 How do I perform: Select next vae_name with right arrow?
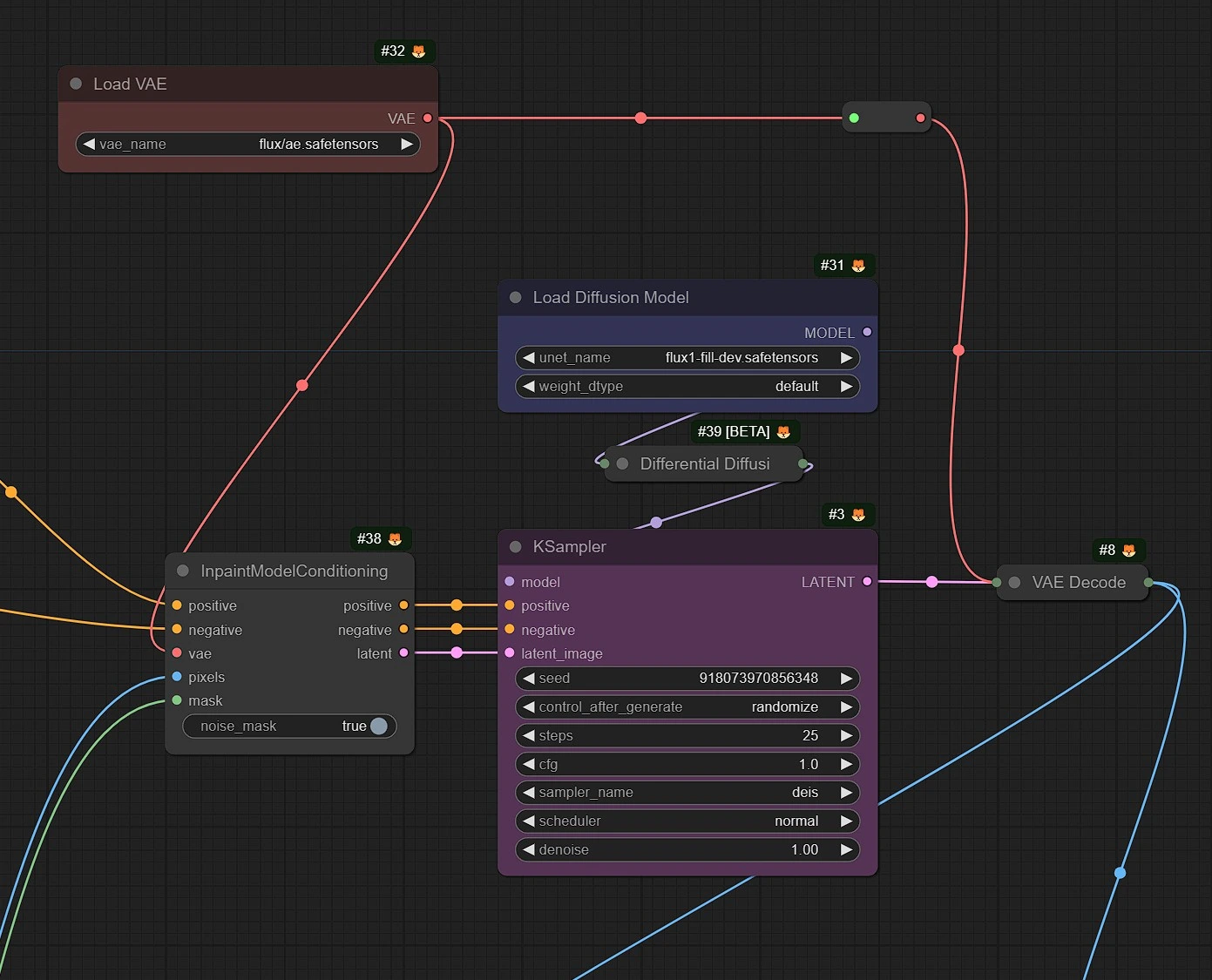coord(406,144)
